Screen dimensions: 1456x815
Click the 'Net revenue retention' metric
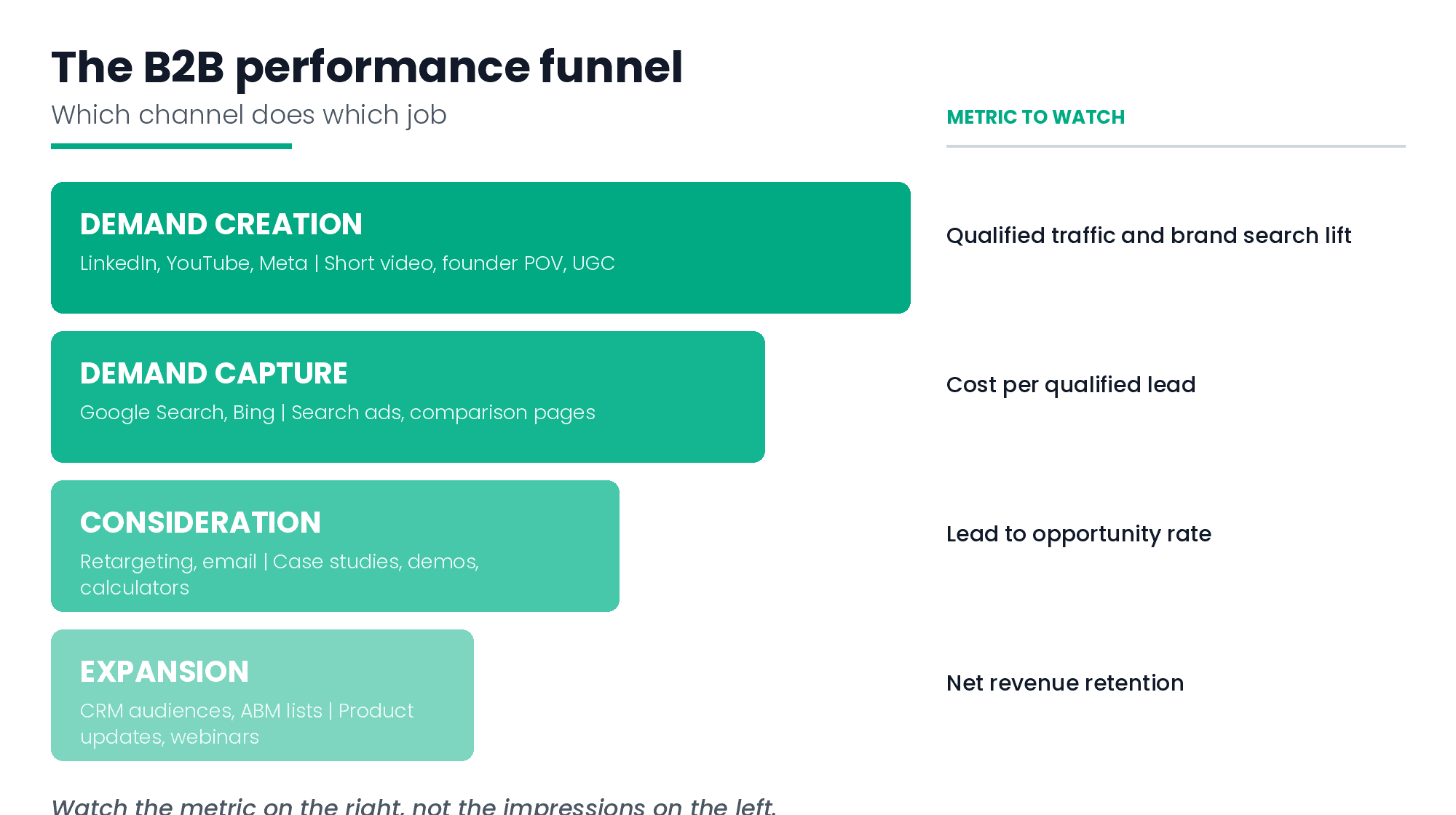[x=1065, y=683]
